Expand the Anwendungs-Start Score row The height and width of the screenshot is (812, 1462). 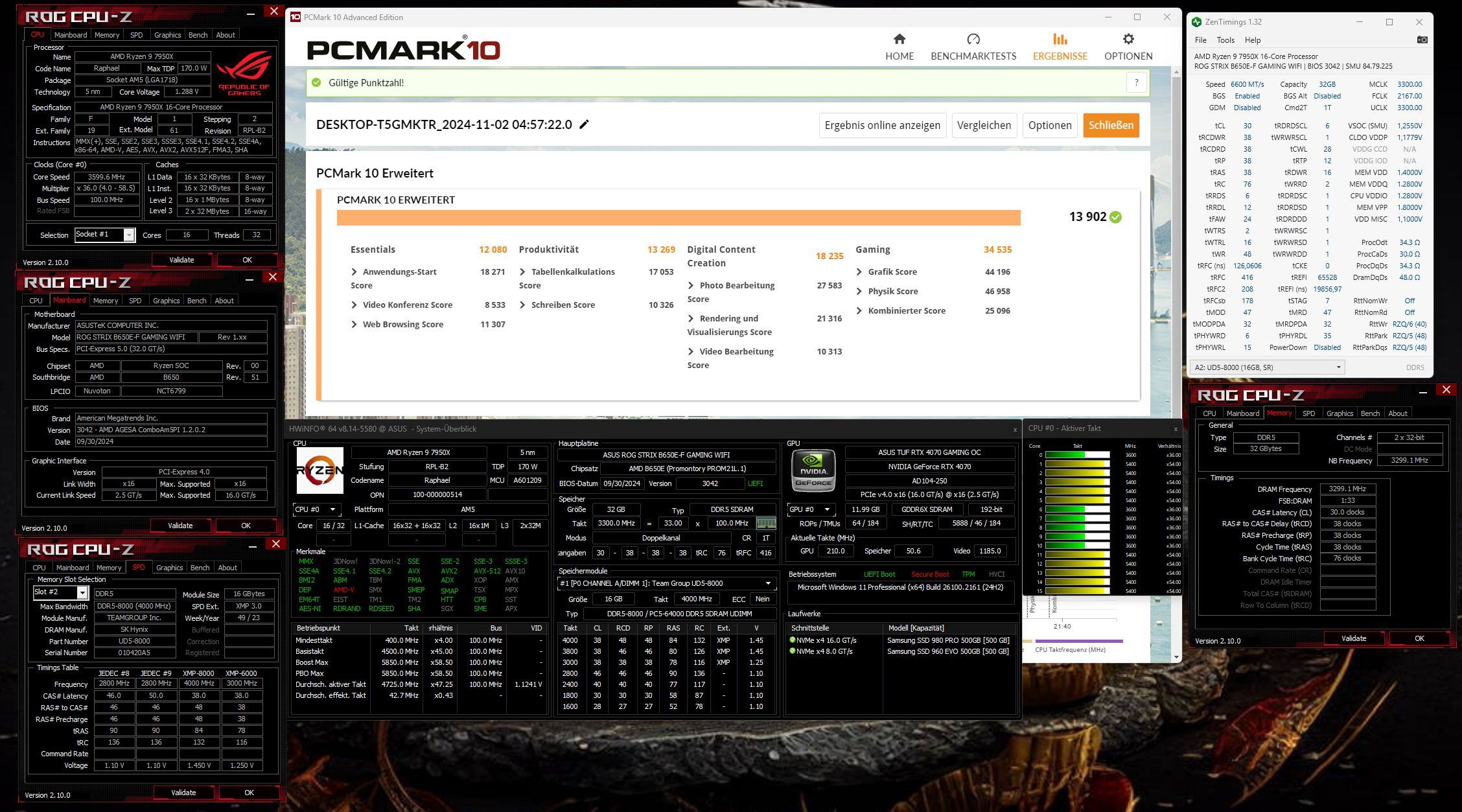pyautogui.click(x=354, y=272)
